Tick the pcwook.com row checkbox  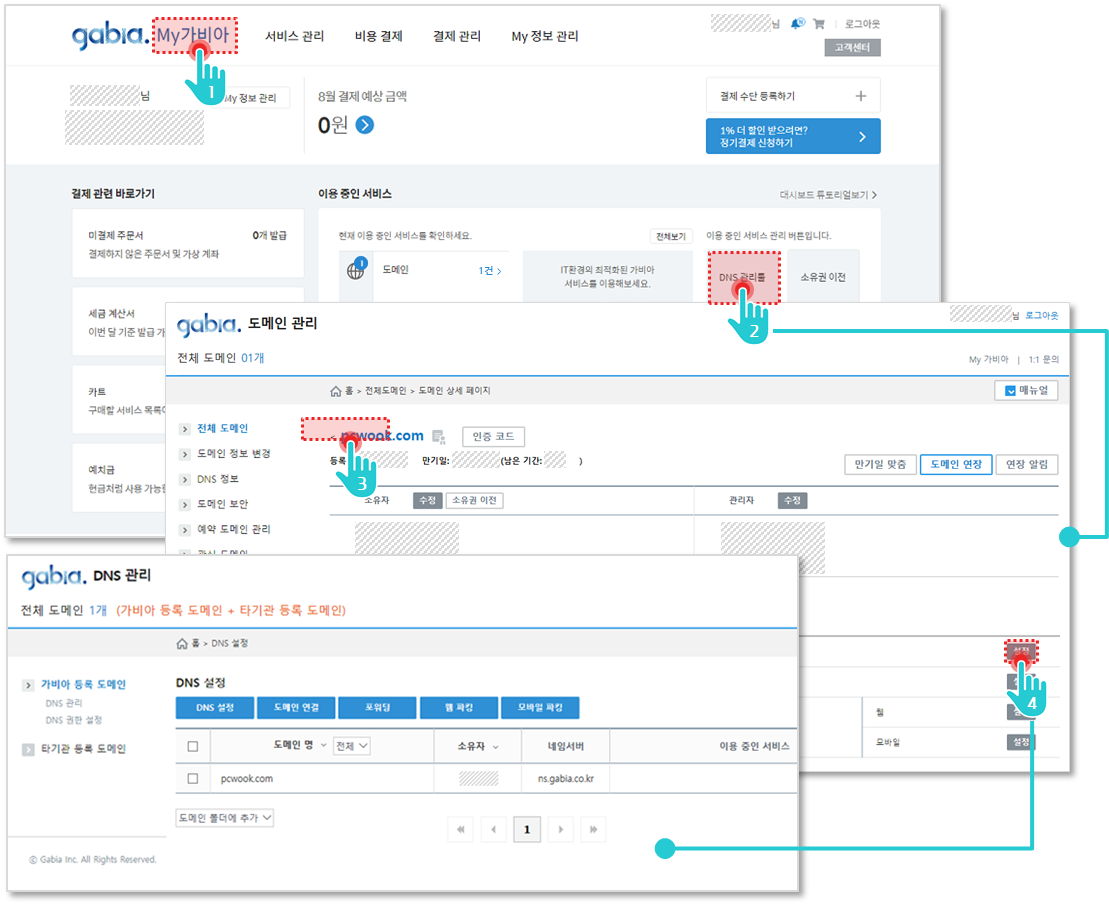pos(193,778)
